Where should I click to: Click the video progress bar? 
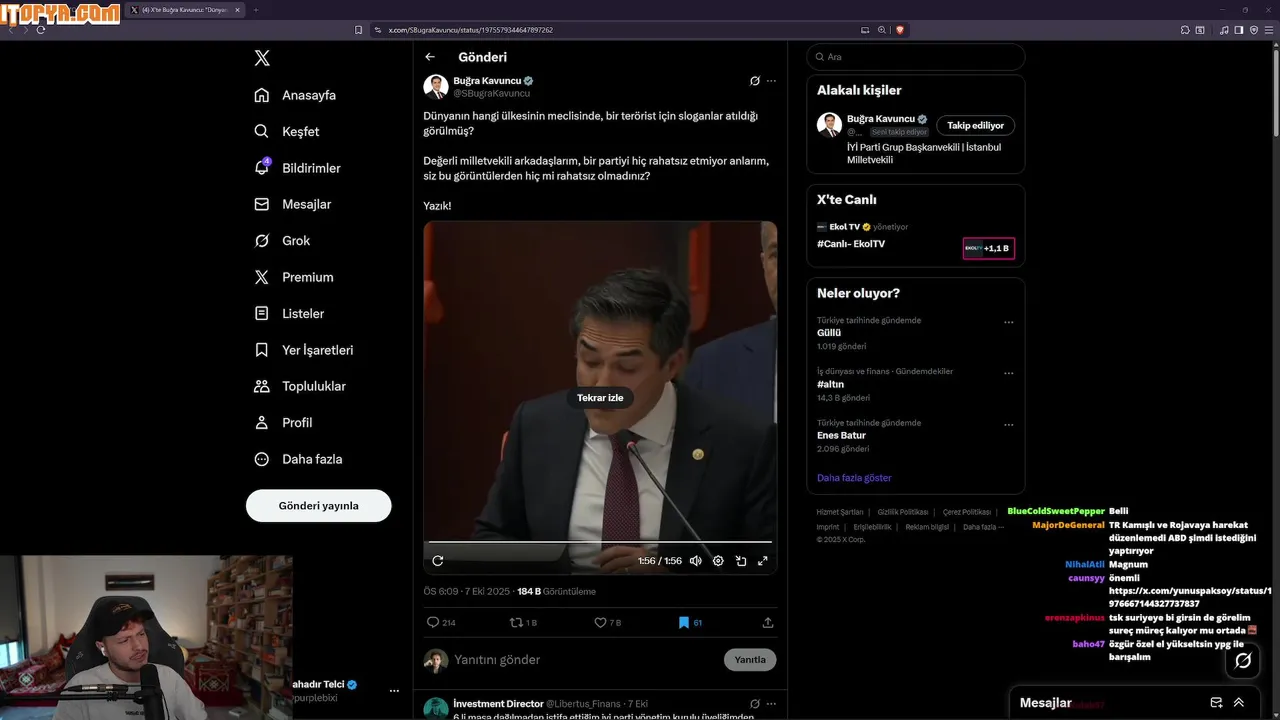click(x=600, y=542)
